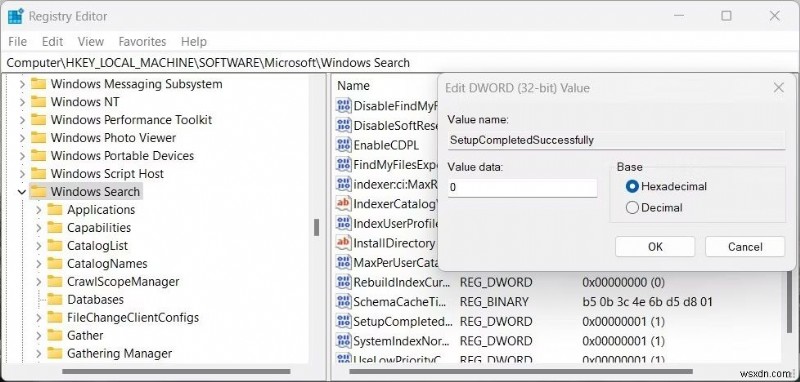Click the SystemIndexNor... value icon
The height and width of the screenshot is (382, 800).
344,341
